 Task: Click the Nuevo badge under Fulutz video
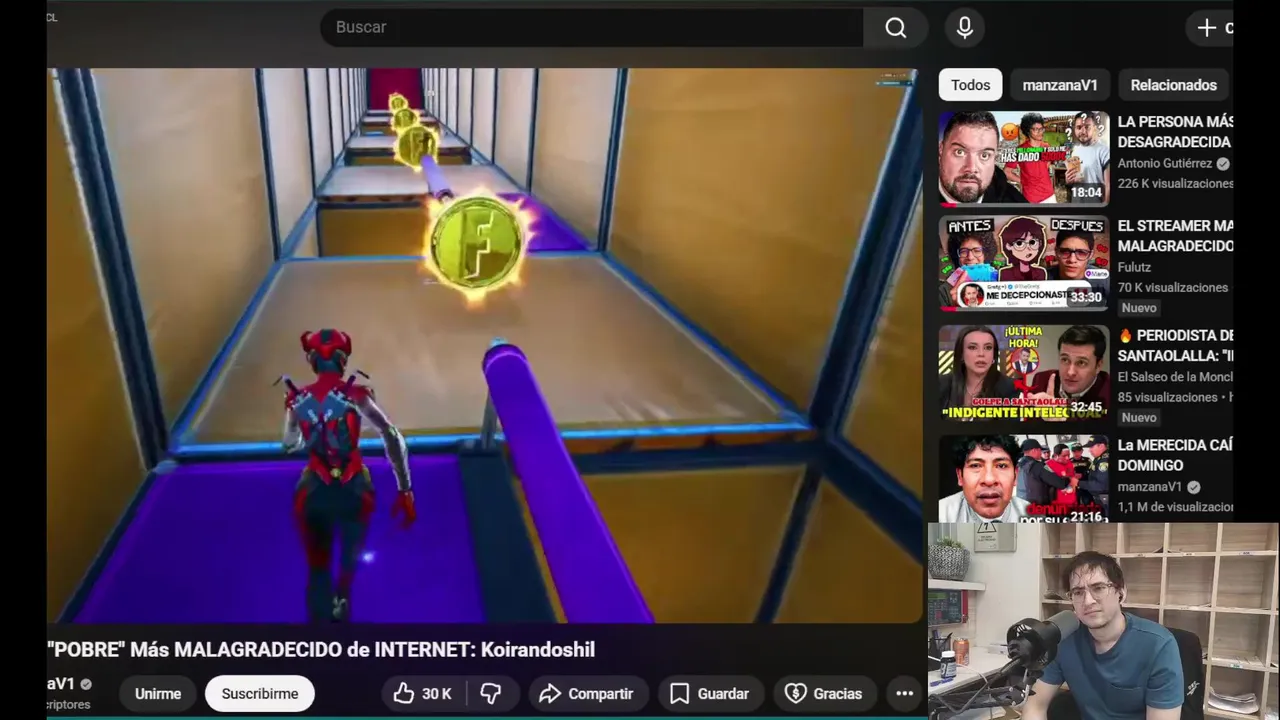click(1139, 308)
